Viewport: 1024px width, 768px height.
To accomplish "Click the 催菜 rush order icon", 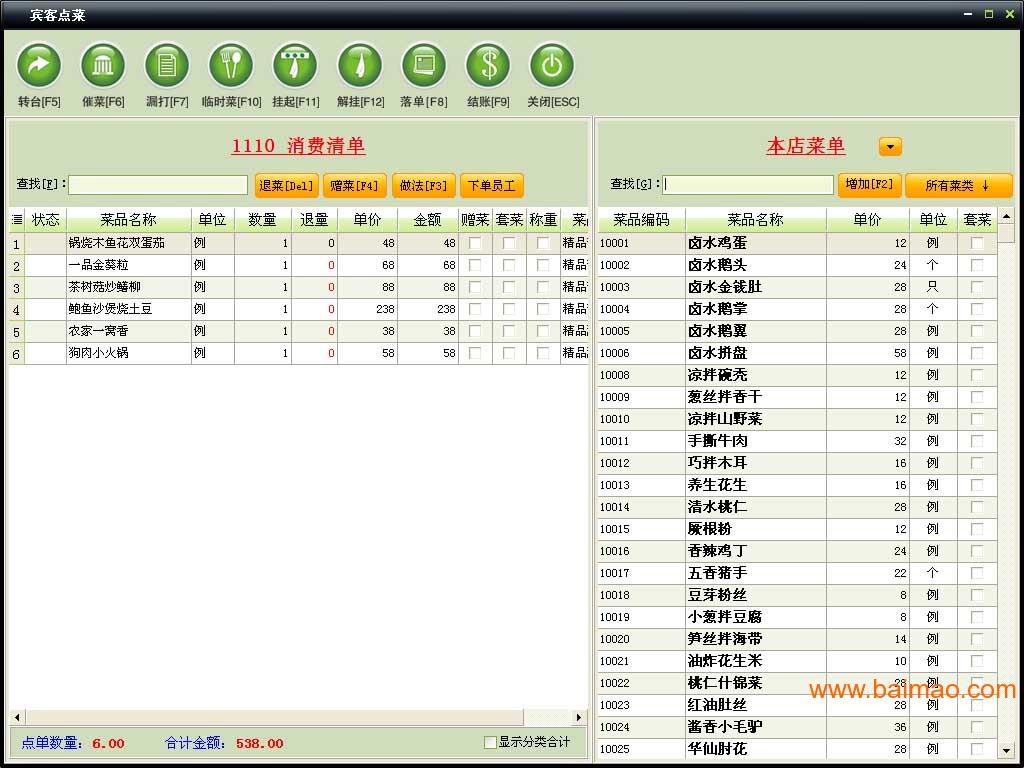I will pyautogui.click(x=103, y=66).
